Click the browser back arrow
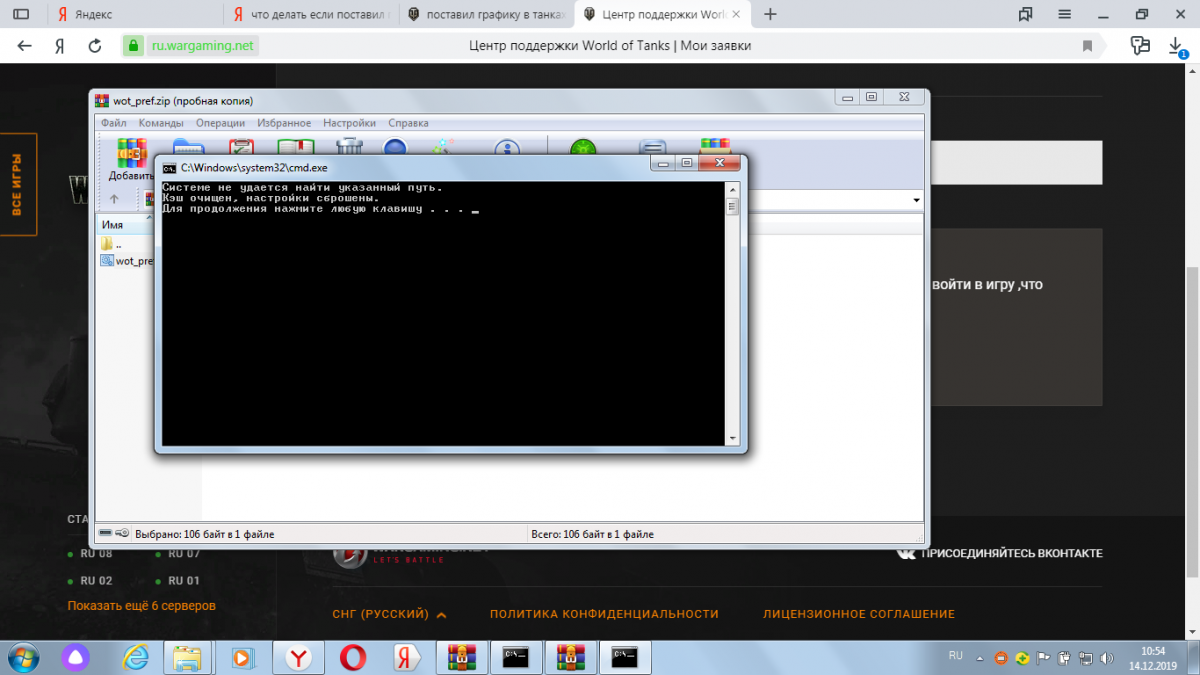Image resolution: width=1200 pixels, height=675 pixels. coord(25,46)
